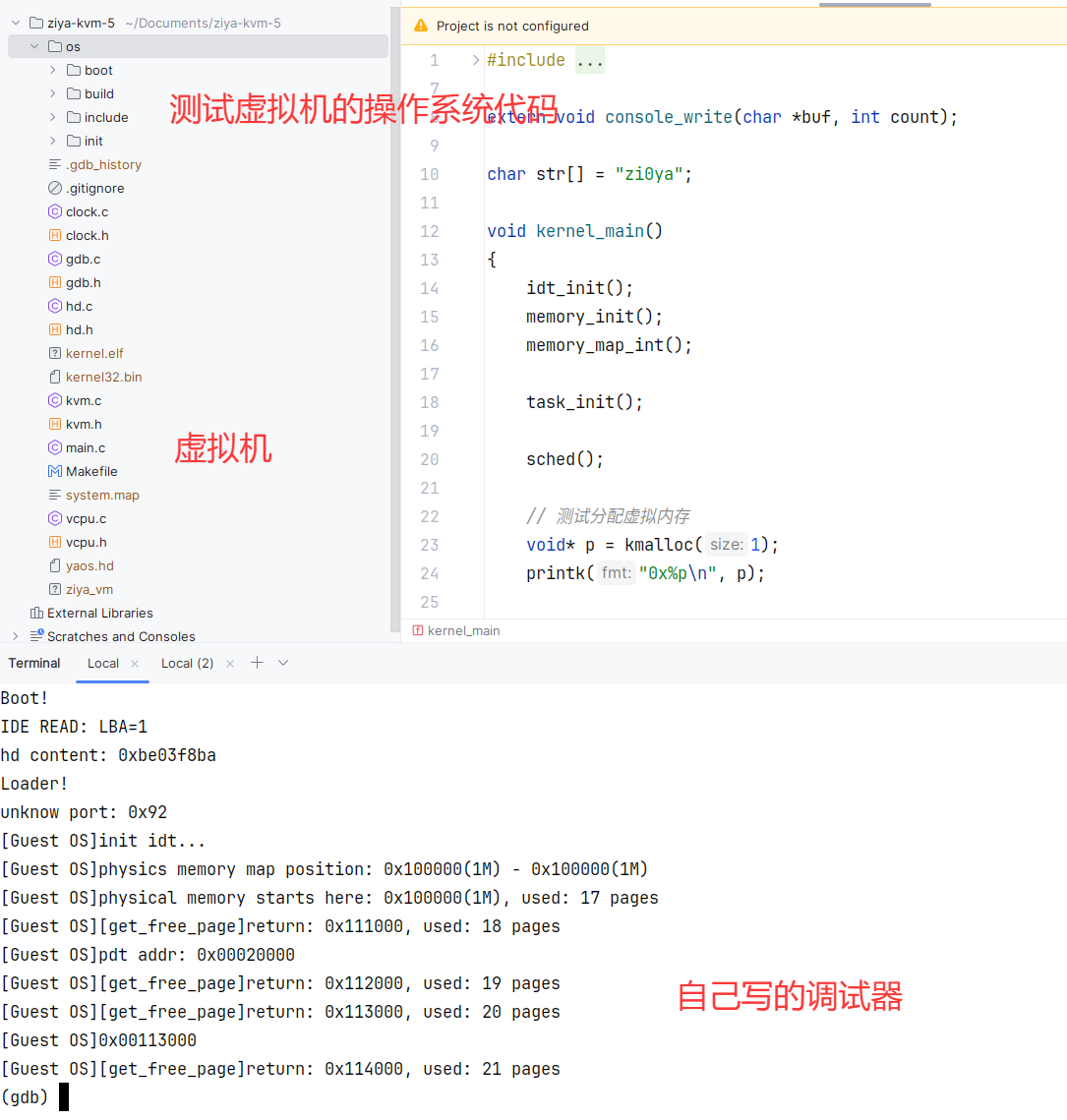
Task: Select main.c in the project tree
Action: tap(86, 447)
